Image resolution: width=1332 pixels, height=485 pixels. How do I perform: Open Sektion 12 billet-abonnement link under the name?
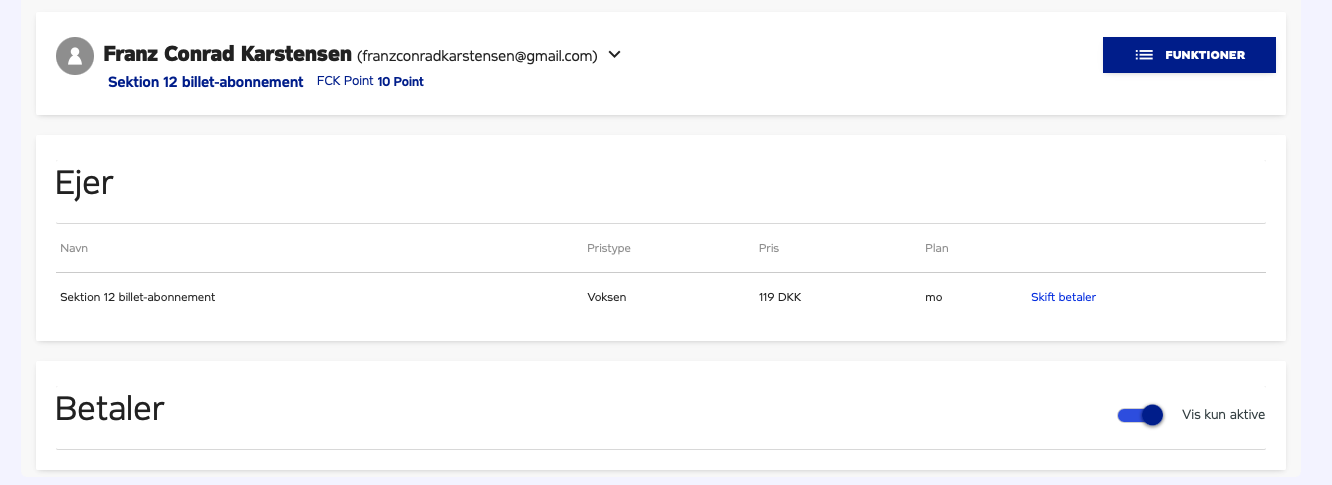click(x=206, y=82)
